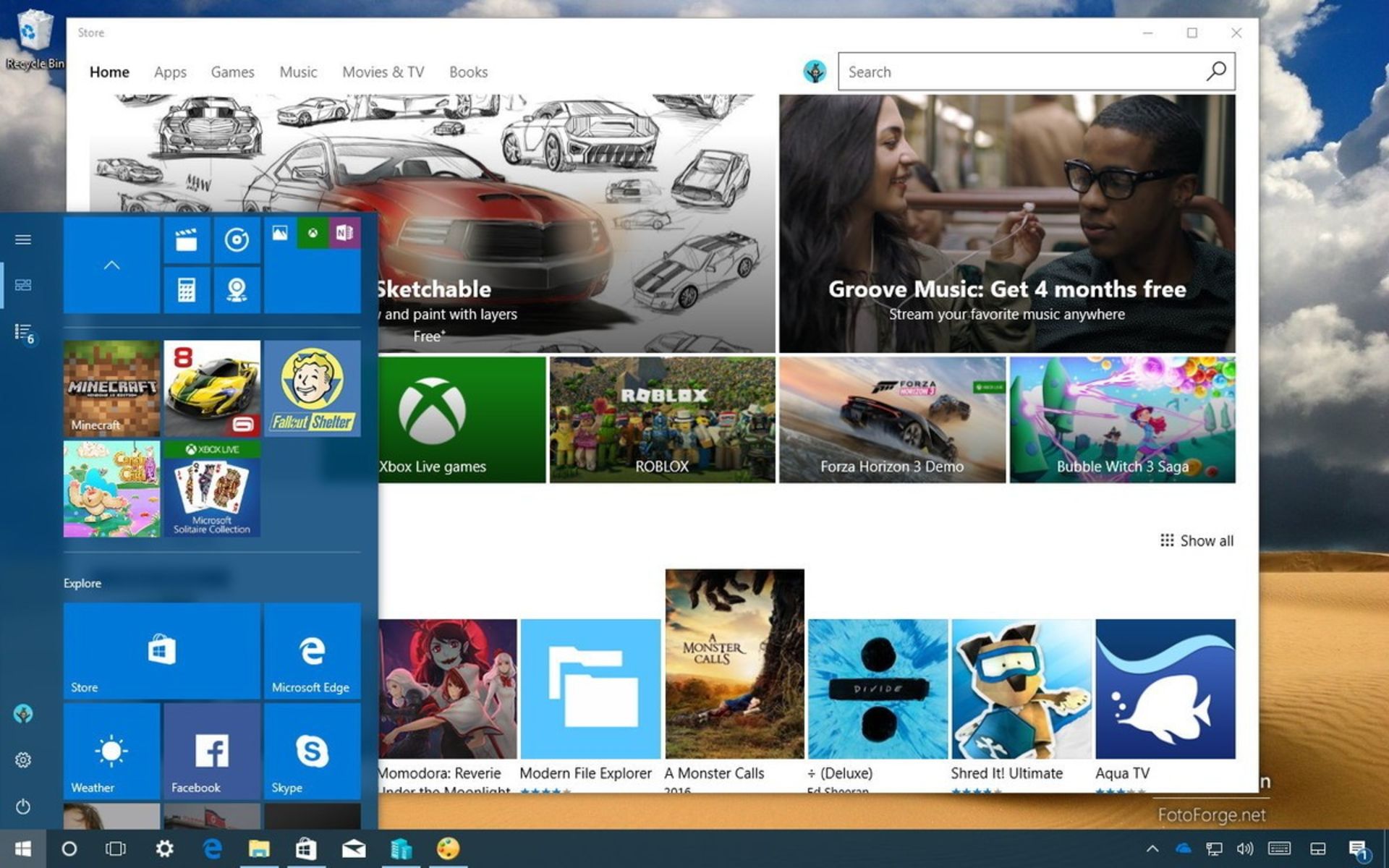Open File Explorer on the taskbar
Screen dimensions: 1389x868
coord(259,848)
